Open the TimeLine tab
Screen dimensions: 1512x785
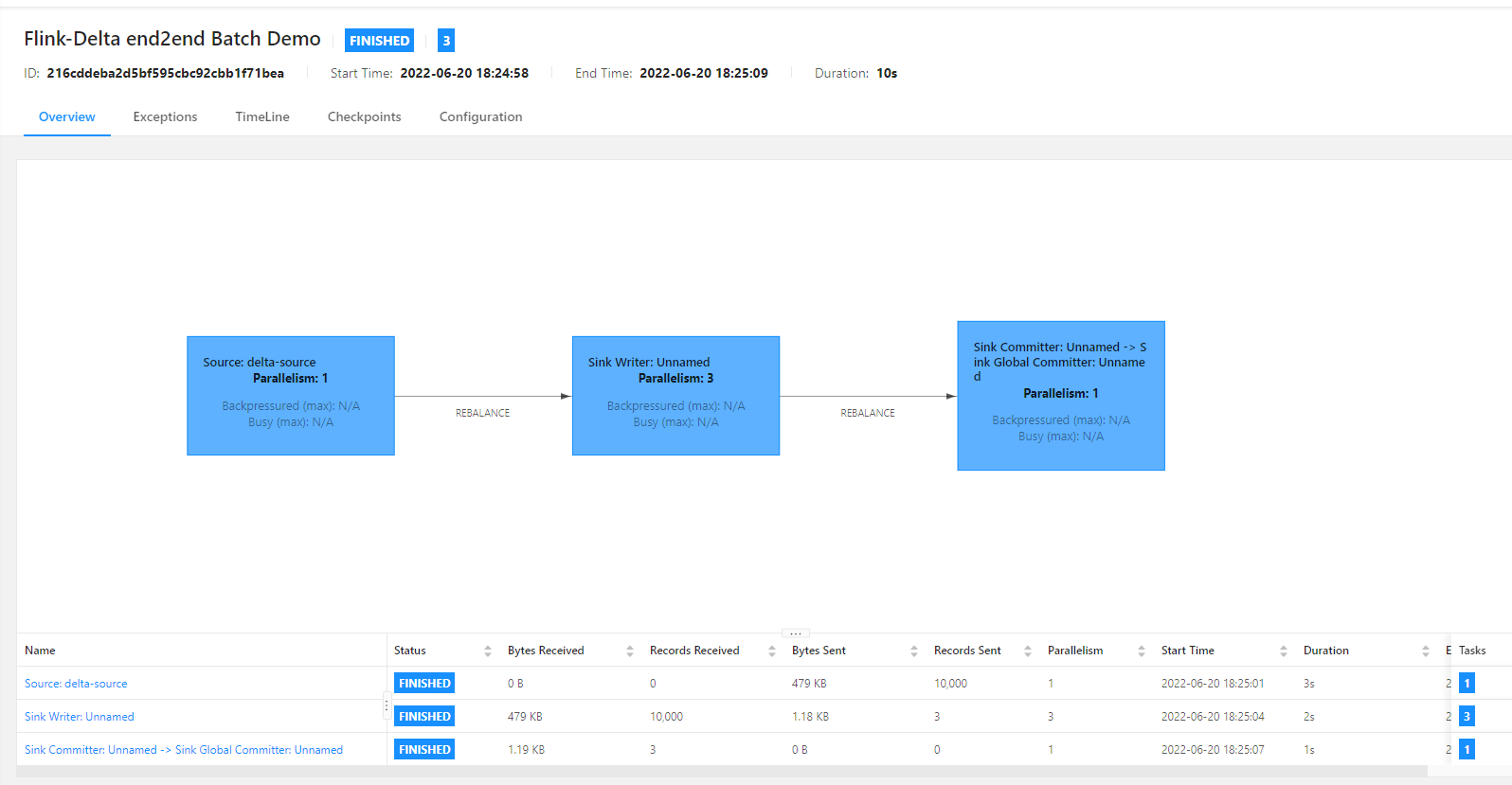(262, 116)
